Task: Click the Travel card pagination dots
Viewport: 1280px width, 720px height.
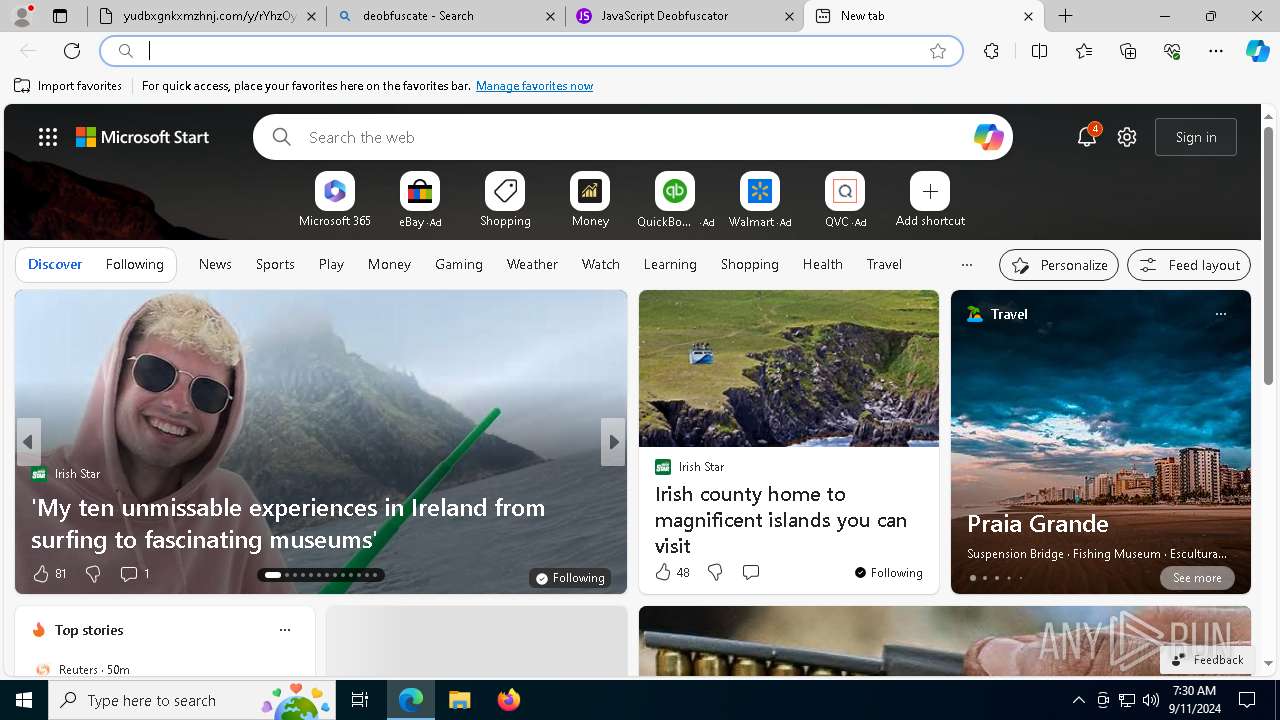Action: [996, 578]
